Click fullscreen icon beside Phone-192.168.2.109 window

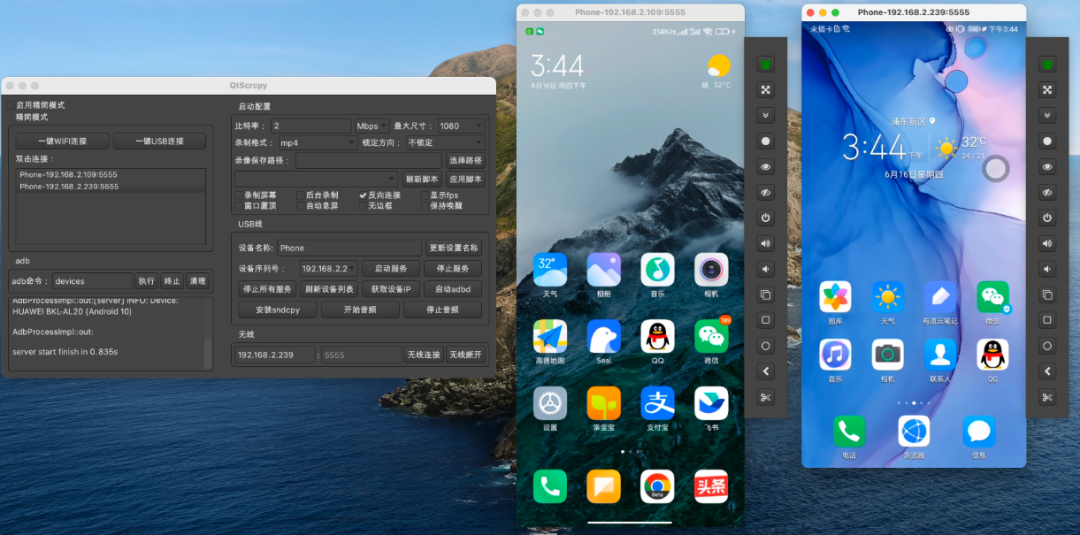pos(765,90)
